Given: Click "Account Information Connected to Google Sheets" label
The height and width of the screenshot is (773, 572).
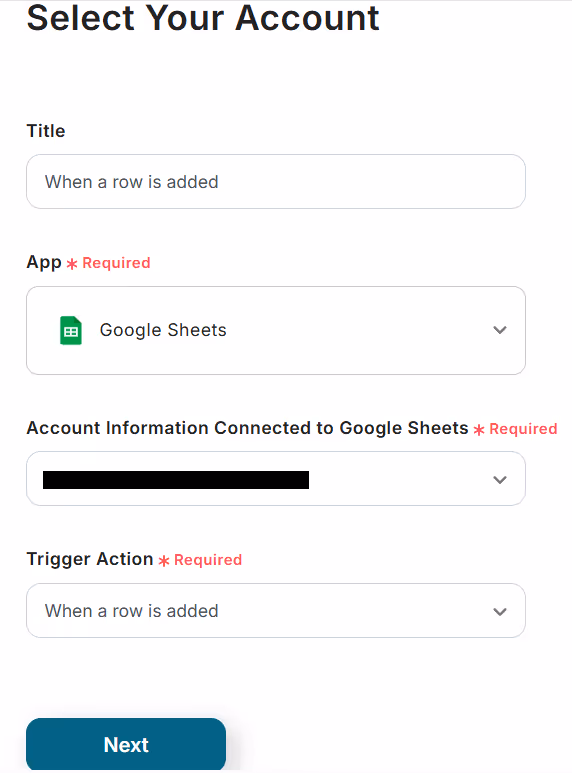Looking at the screenshot, I should click(x=248, y=428).
